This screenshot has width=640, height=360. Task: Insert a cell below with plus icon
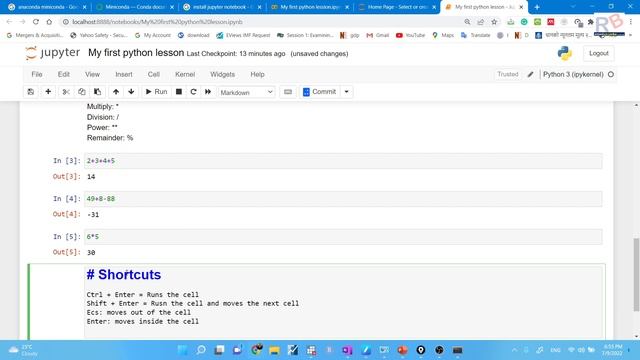48,92
